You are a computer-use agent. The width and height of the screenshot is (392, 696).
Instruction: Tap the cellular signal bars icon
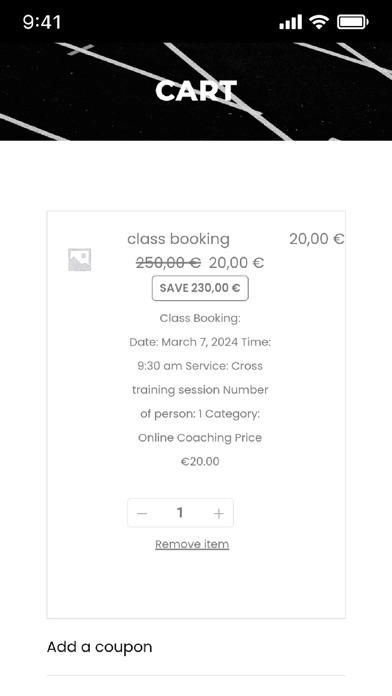[x=290, y=22]
